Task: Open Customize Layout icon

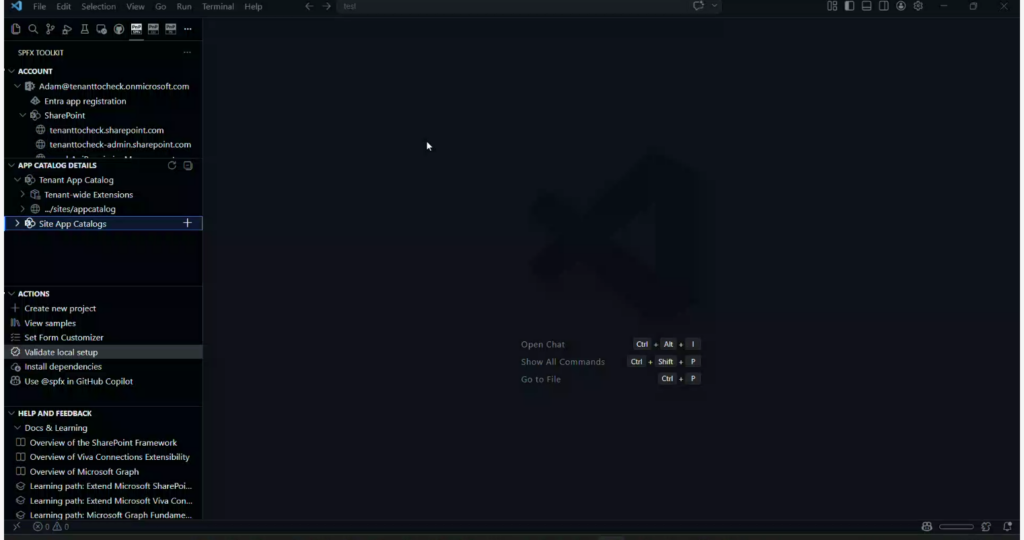Action: (832, 6)
